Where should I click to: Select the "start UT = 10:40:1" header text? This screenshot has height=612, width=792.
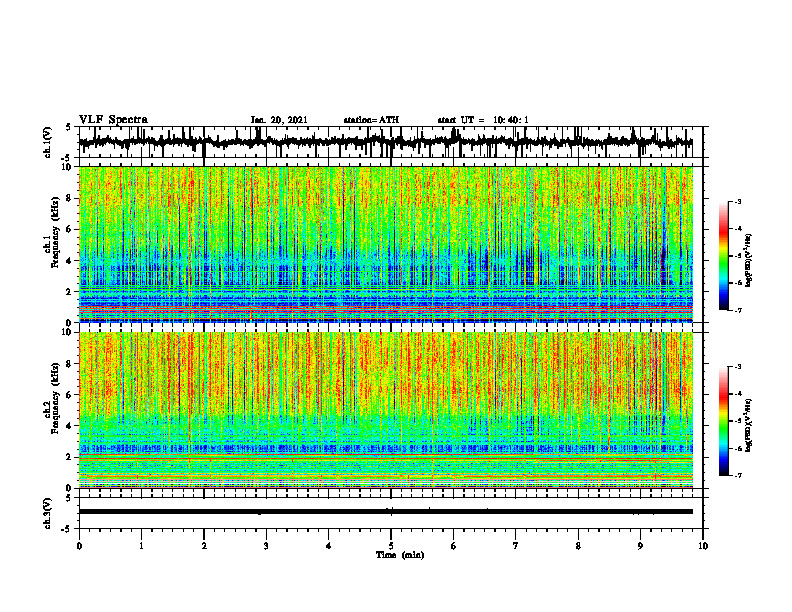click(x=483, y=120)
